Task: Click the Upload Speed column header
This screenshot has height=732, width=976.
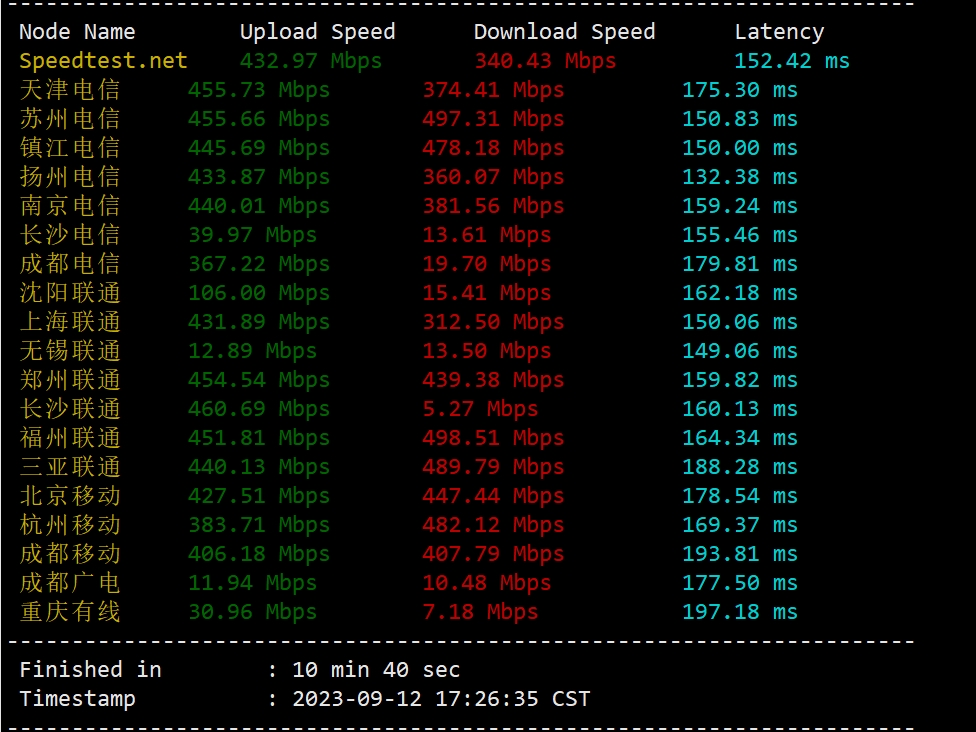Action: pos(317,32)
